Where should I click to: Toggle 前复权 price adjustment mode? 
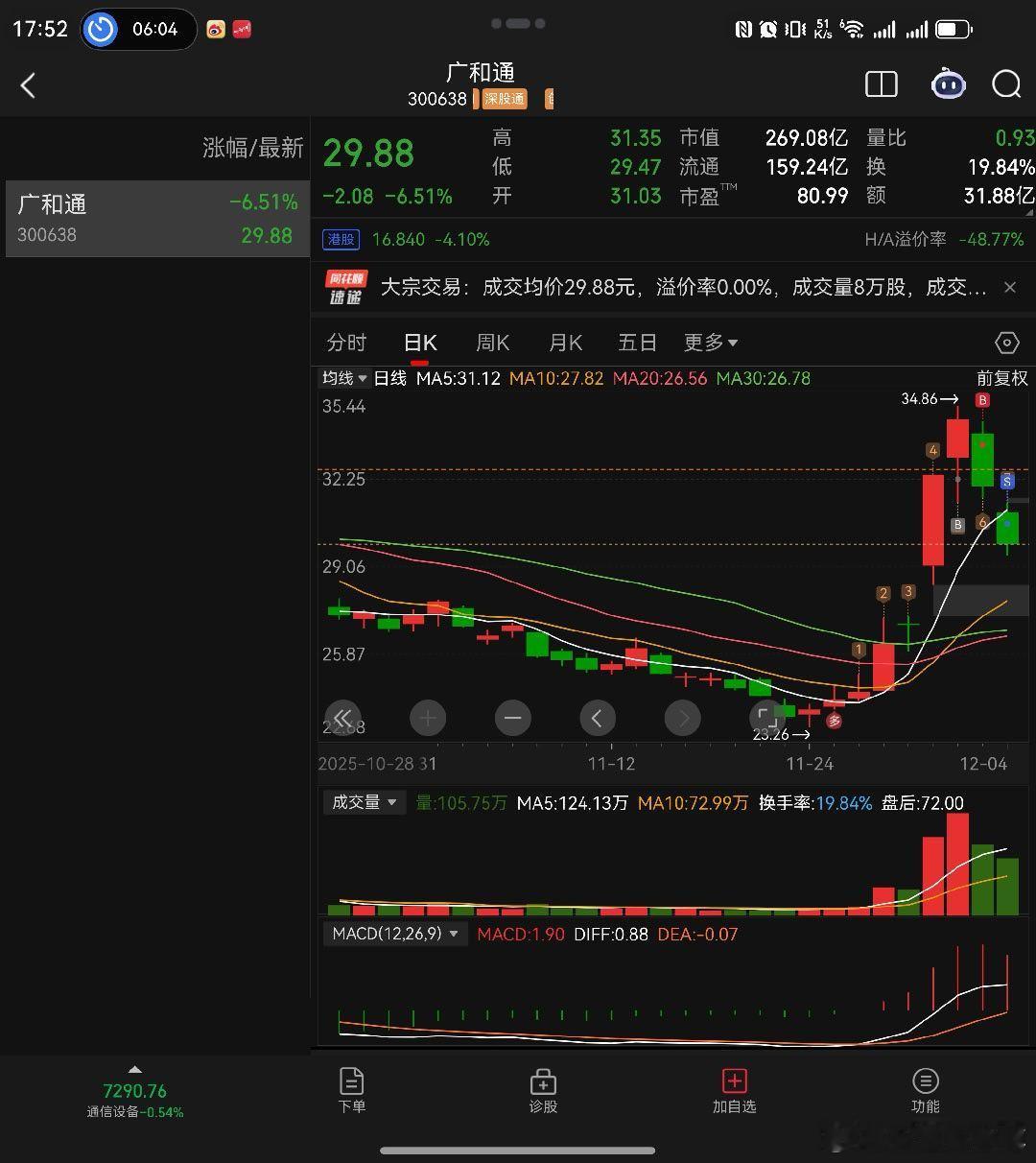(x=1001, y=378)
